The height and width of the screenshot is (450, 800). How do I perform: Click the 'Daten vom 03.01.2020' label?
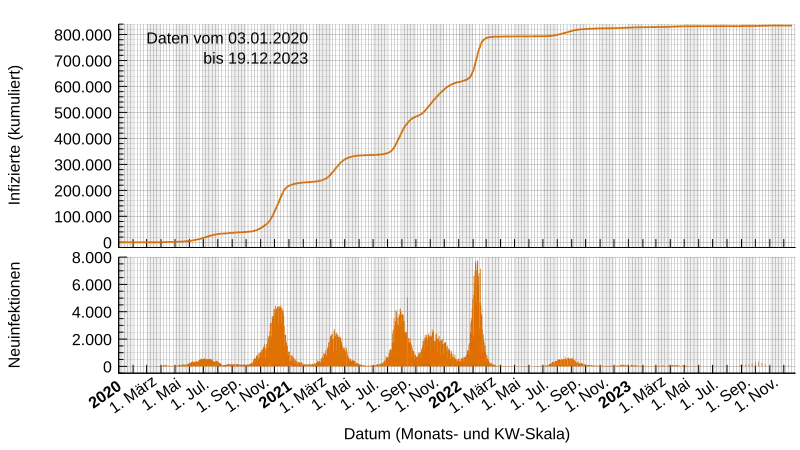click(x=227, y=38)
